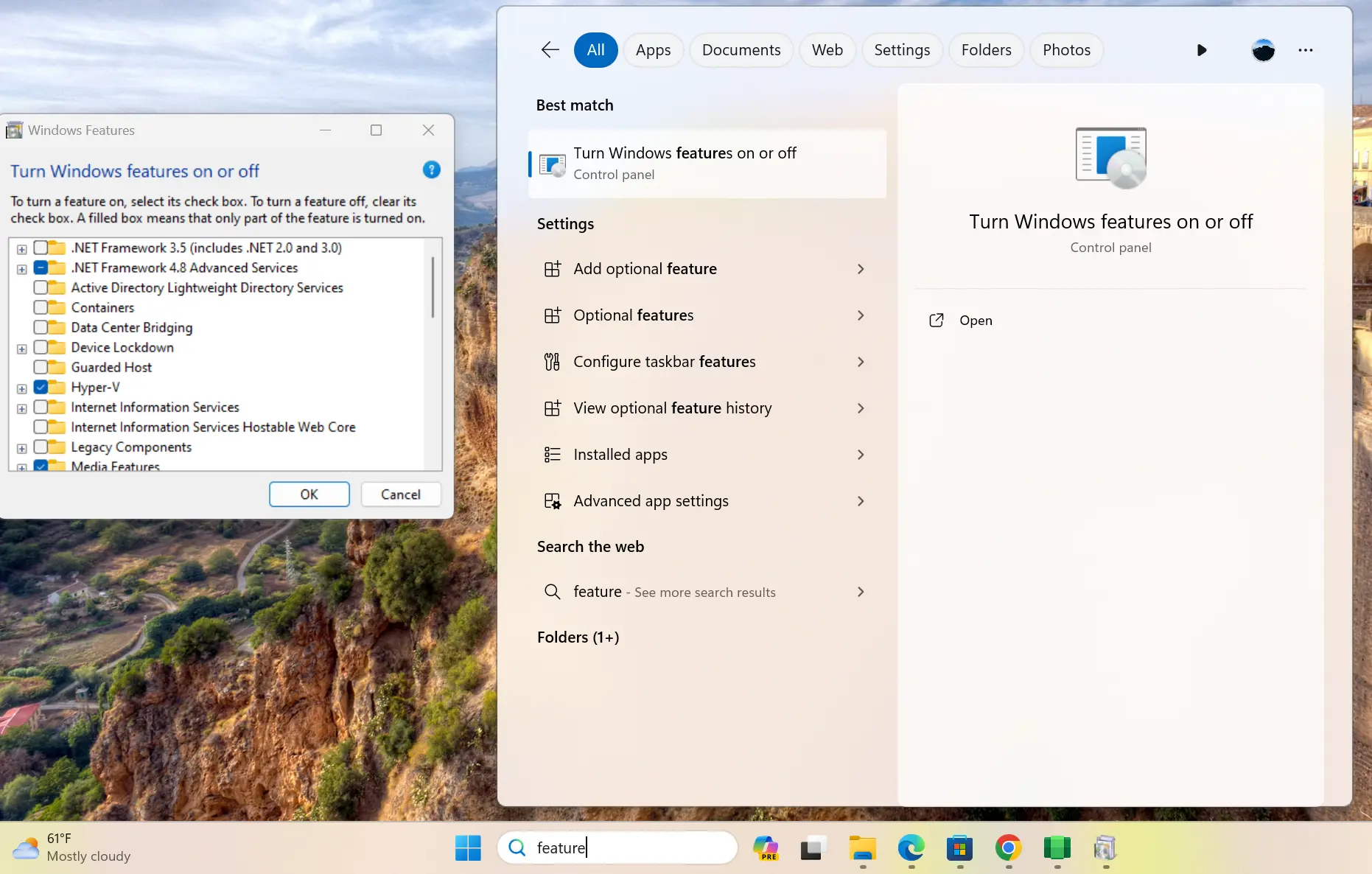Click the search highlights play icon
This screenshot has height=874, width=1372.
(x=1201, y=50)
